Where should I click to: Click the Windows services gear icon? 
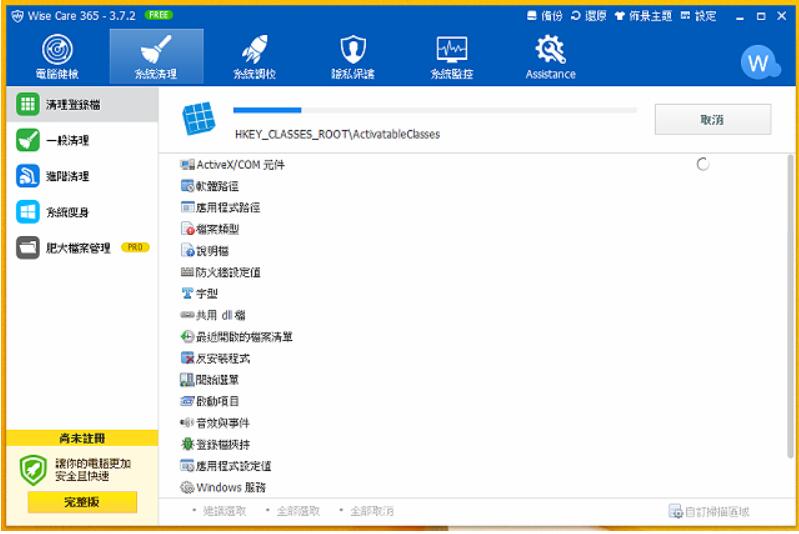[x=187, y=487]
